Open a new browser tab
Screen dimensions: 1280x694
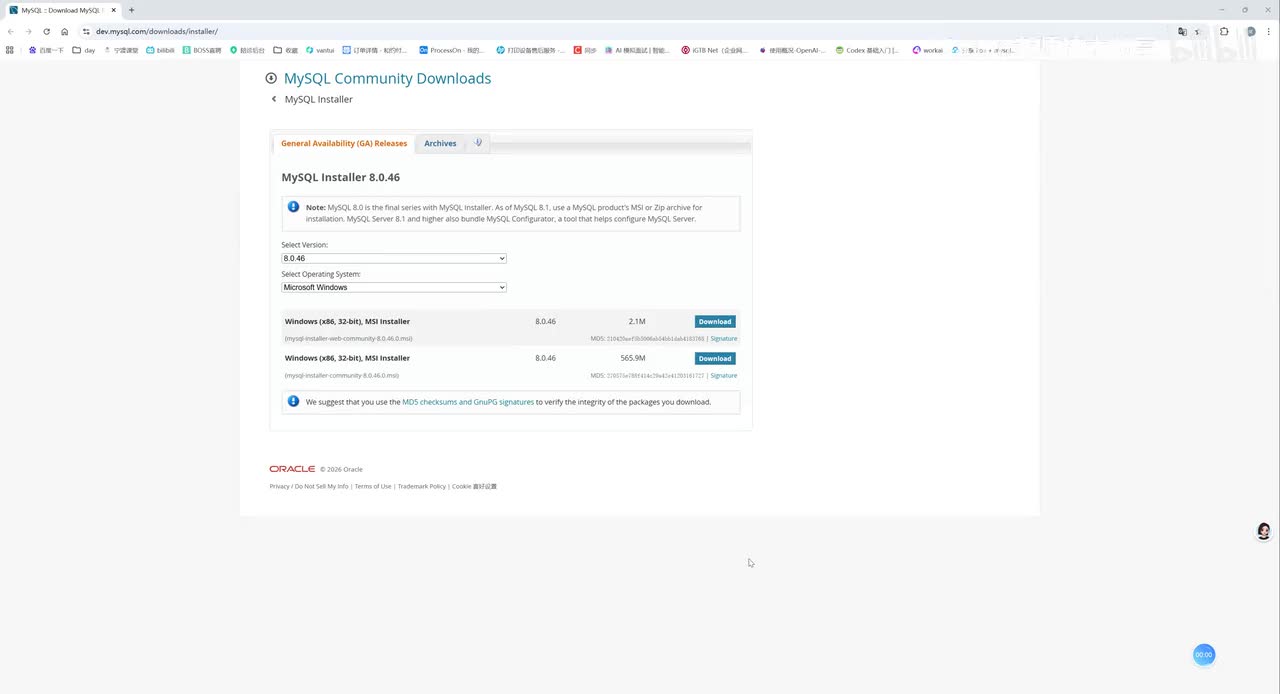click(x=131, y=10)
